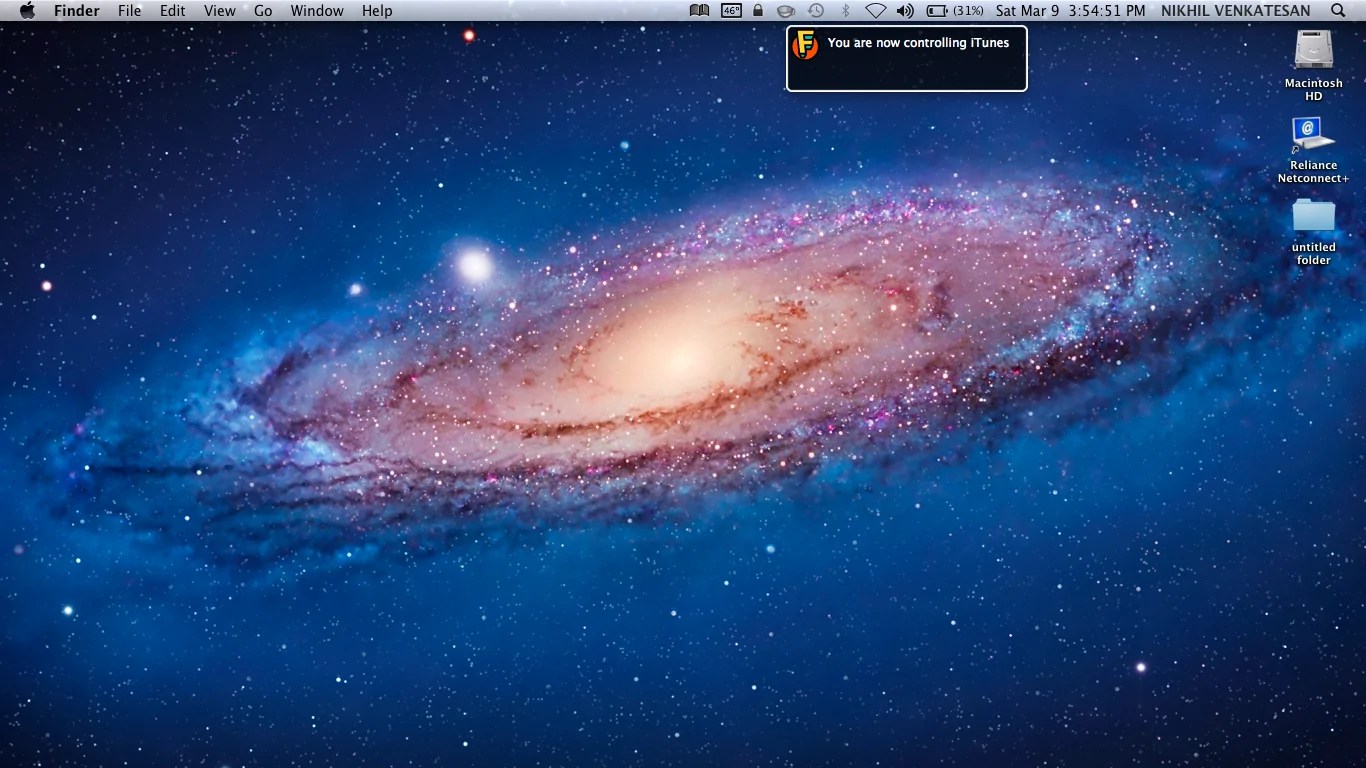The width and height of the screenshot is (1366, 768).
Task: Click the (31%) battery percentage text
Action: coord(968,11)
